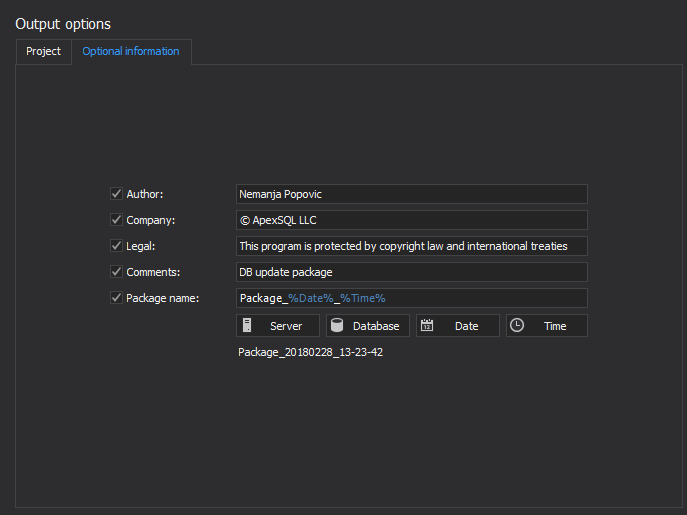Click the clock icon for Time
The width and height of the screenshot is (687, 515).
tap(517, 326)
